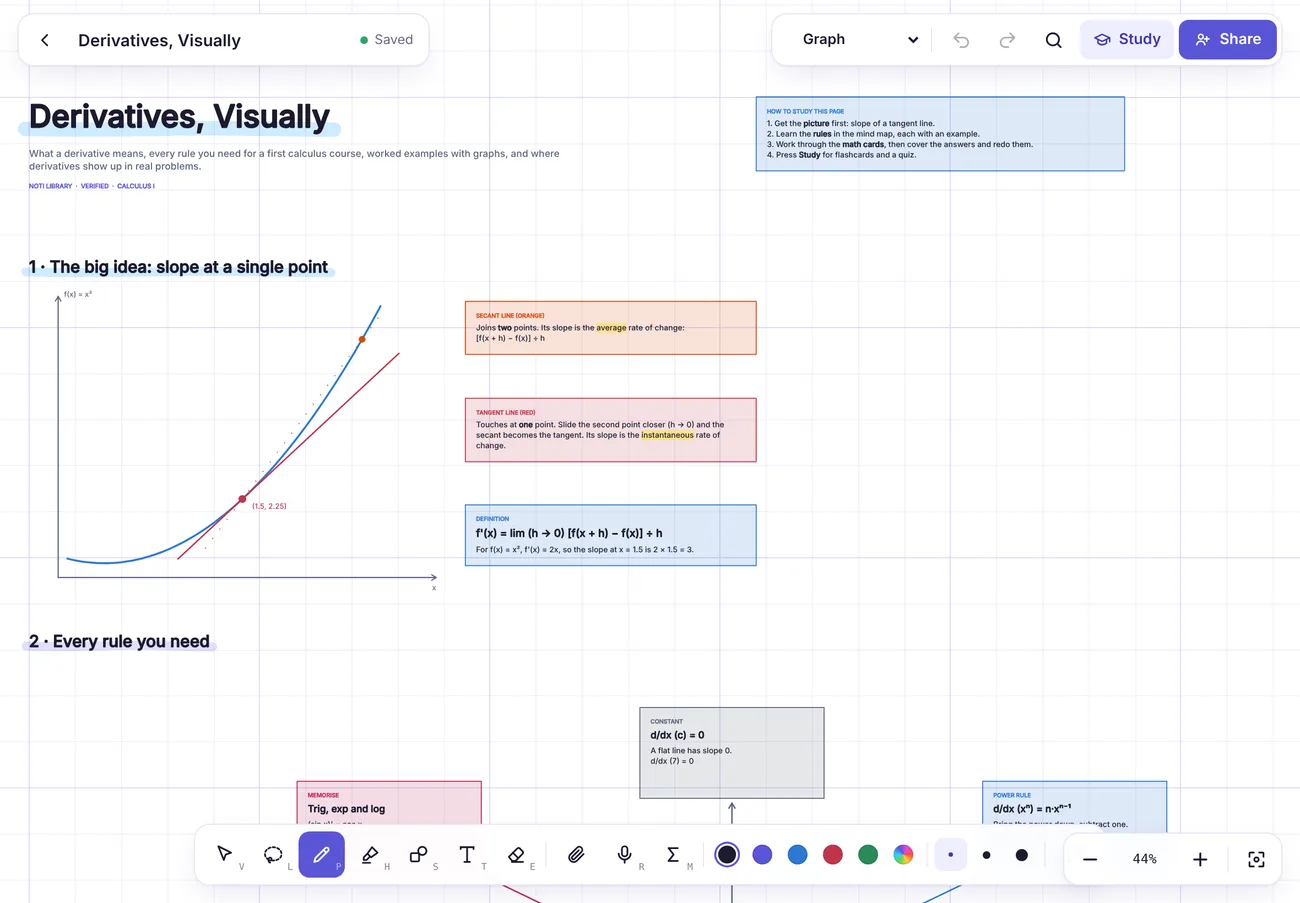Go back using the back arrow

(x=45, y=40)
